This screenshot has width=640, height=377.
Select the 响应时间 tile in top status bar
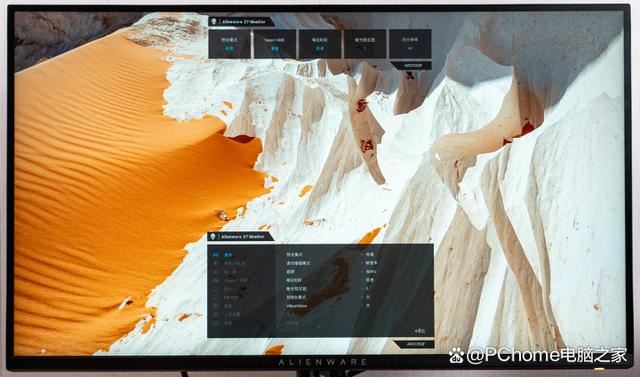tap(320, 44)
